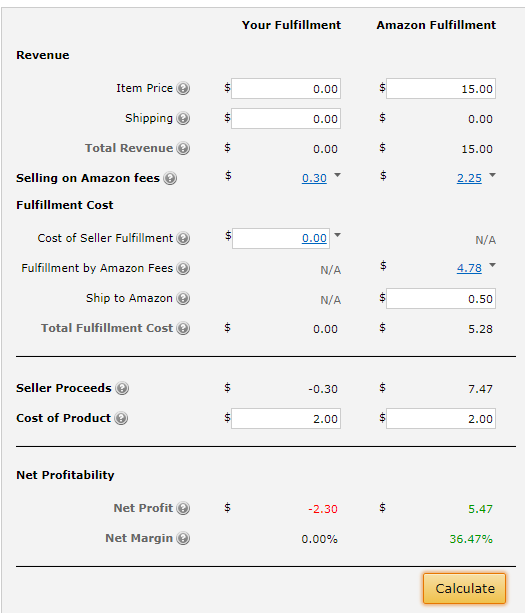Open the 4.78 fulfillment fees link
525x613 pixels.
pyautogui.click(x=469, y=268)
